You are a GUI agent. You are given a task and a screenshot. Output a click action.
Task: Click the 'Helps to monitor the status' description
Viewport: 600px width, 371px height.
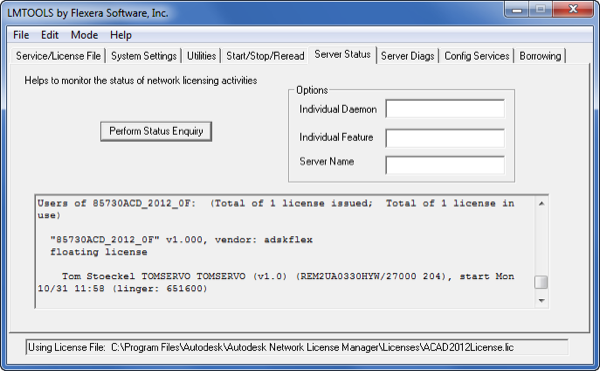coord(141,80)
